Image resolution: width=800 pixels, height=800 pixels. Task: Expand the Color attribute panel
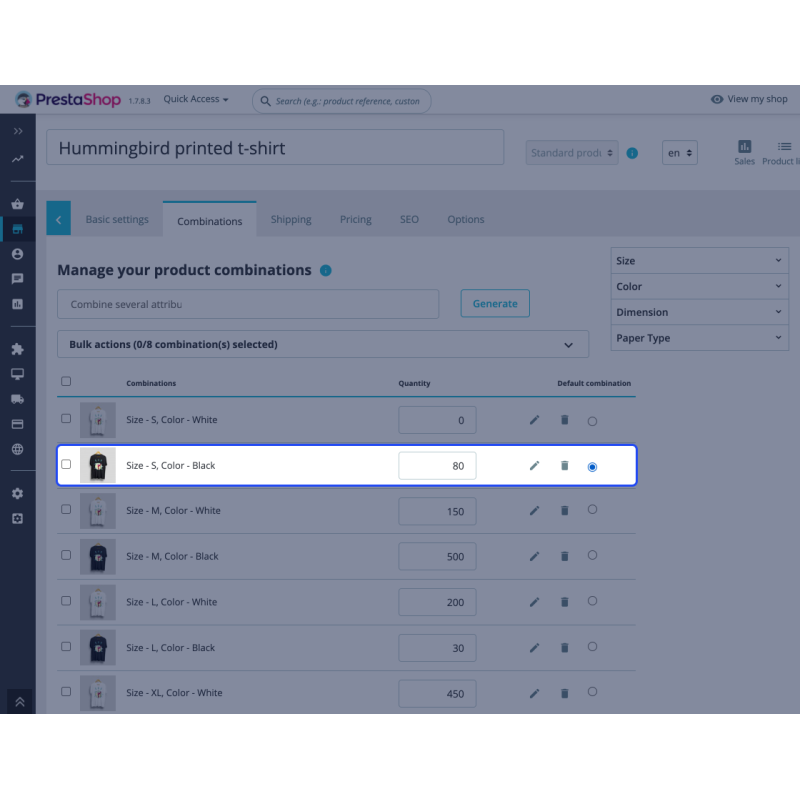pyautogui.click(x=699, y=286)
